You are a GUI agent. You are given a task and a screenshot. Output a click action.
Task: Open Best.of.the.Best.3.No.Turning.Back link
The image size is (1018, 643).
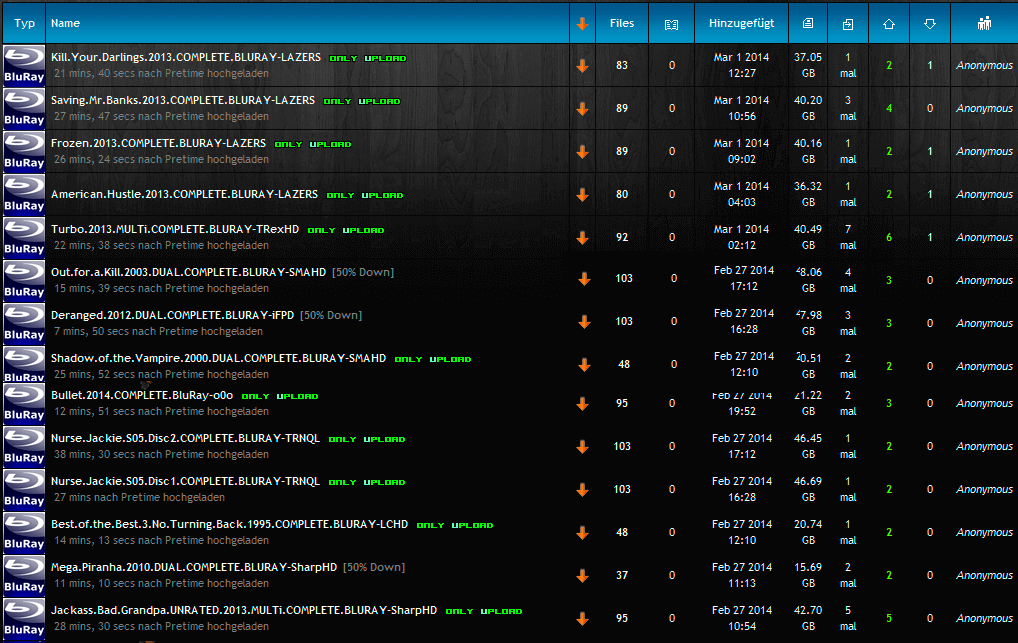click(229, 524)
